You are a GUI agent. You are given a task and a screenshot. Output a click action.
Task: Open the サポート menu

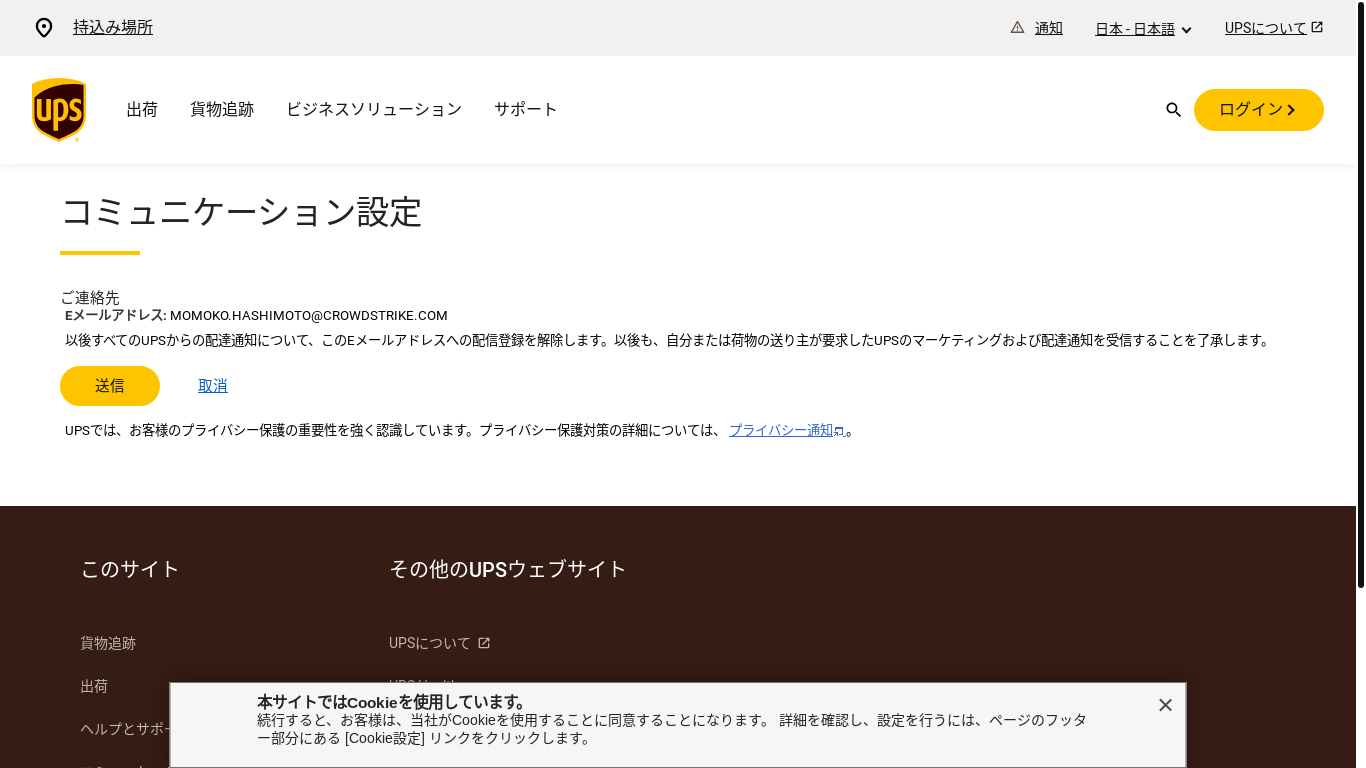526,110
